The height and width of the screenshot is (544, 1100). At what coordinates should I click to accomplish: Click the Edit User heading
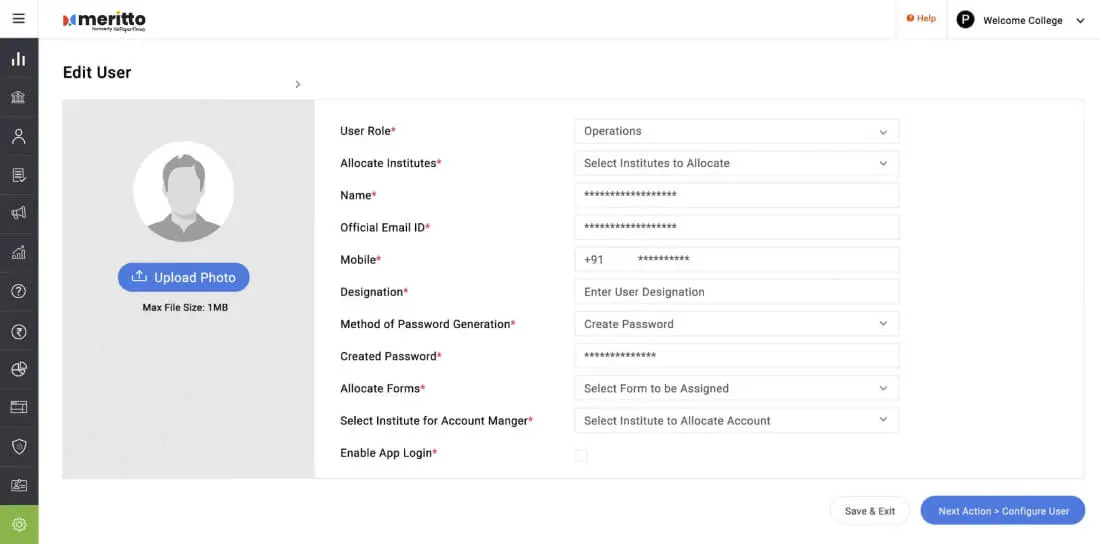[97, 72]
